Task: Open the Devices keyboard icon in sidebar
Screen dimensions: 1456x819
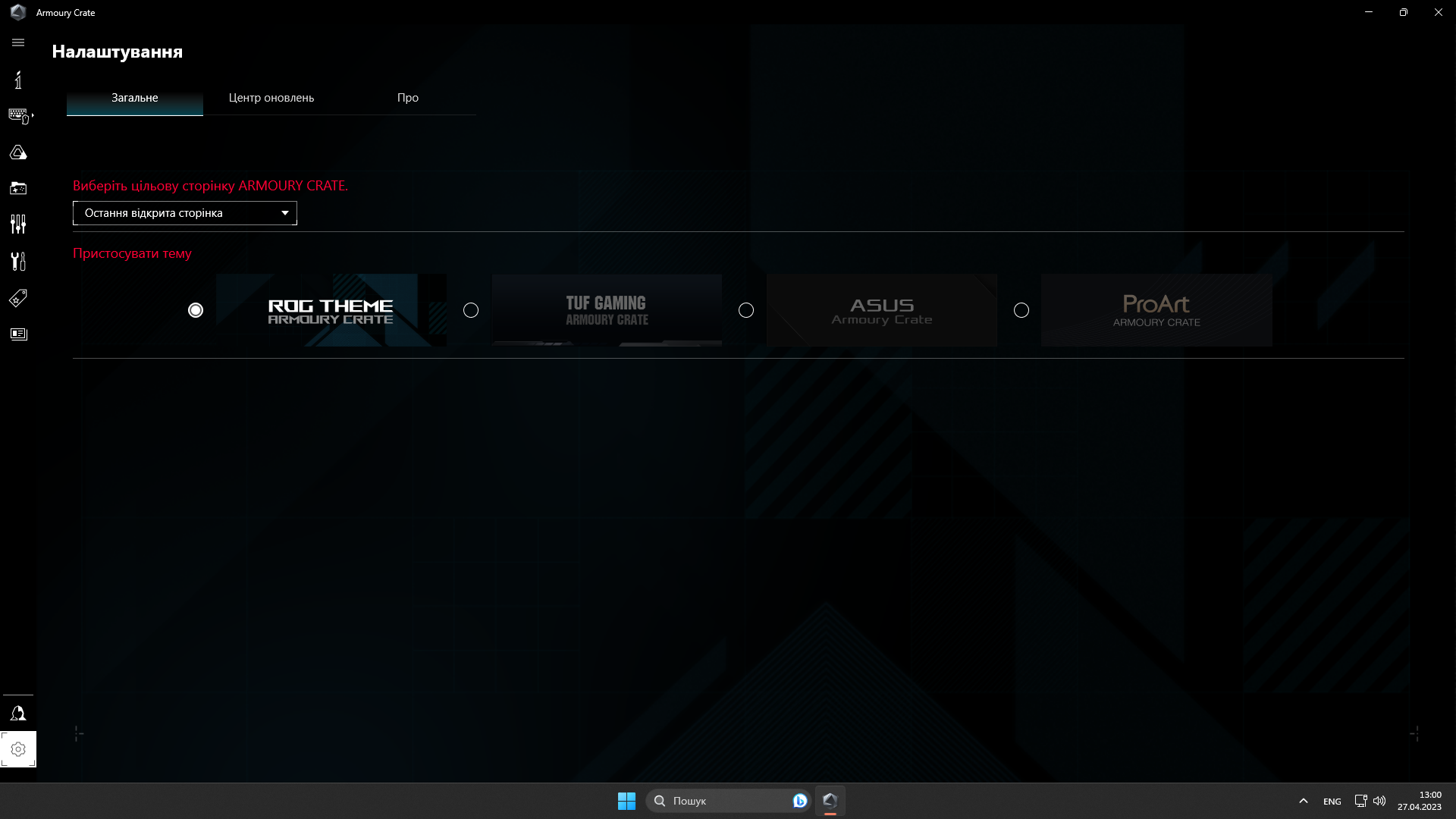Action: (20, 116)
